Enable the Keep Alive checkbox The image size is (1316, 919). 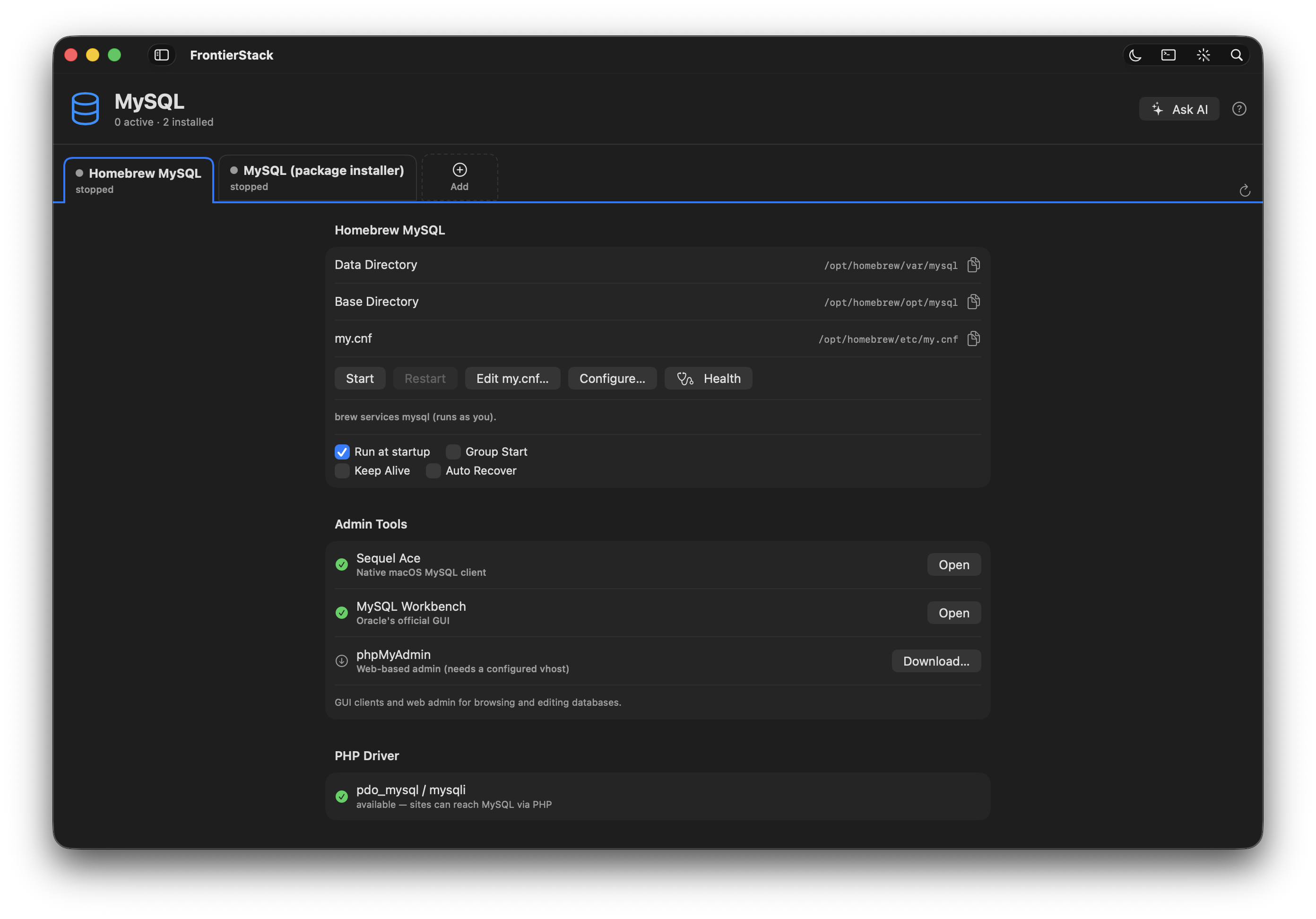pos(342,471)
